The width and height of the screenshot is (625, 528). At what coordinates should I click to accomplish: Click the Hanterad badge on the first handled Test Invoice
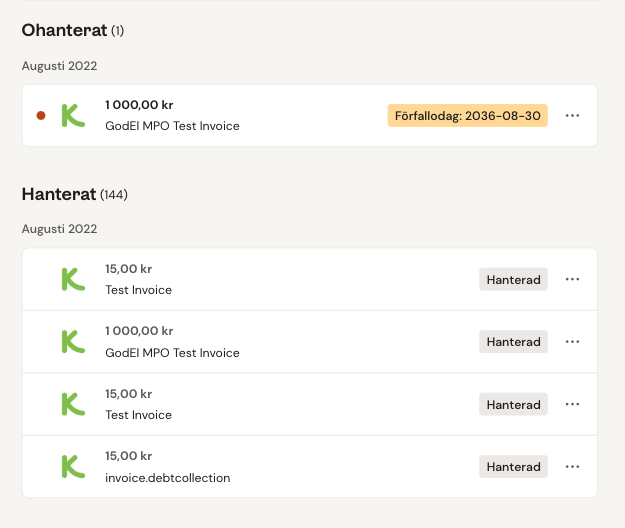513,279
